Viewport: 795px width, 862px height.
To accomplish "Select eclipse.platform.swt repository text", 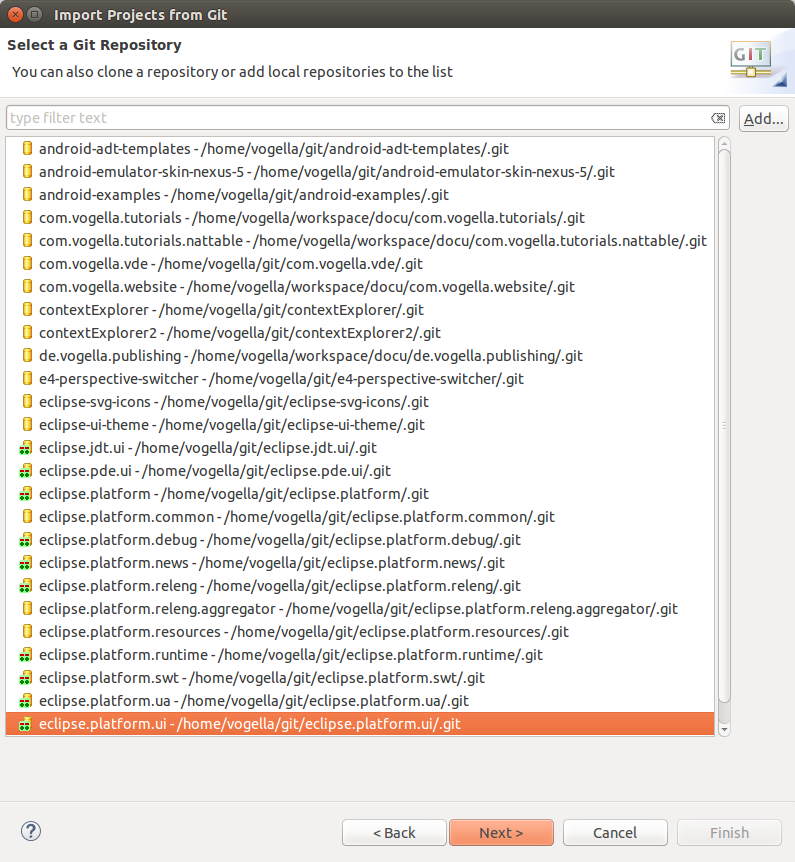I will tap(262, 678).
